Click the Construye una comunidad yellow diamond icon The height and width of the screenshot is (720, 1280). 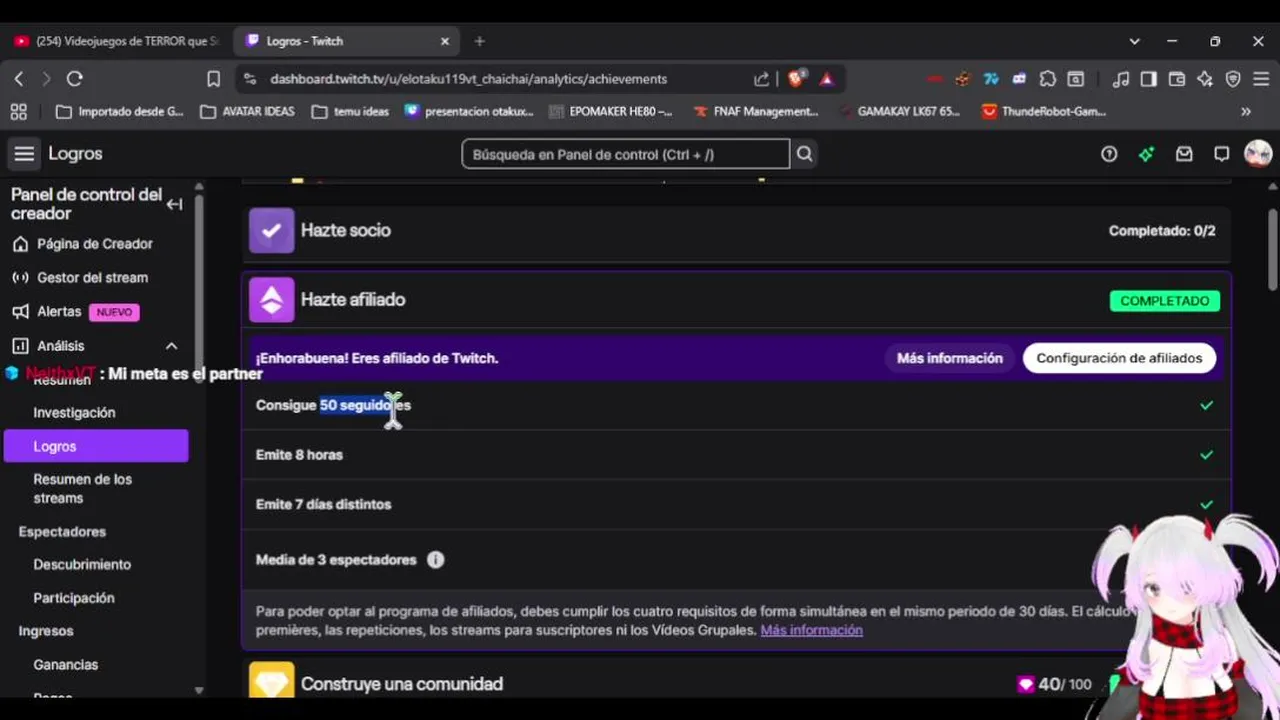(271, 680)
